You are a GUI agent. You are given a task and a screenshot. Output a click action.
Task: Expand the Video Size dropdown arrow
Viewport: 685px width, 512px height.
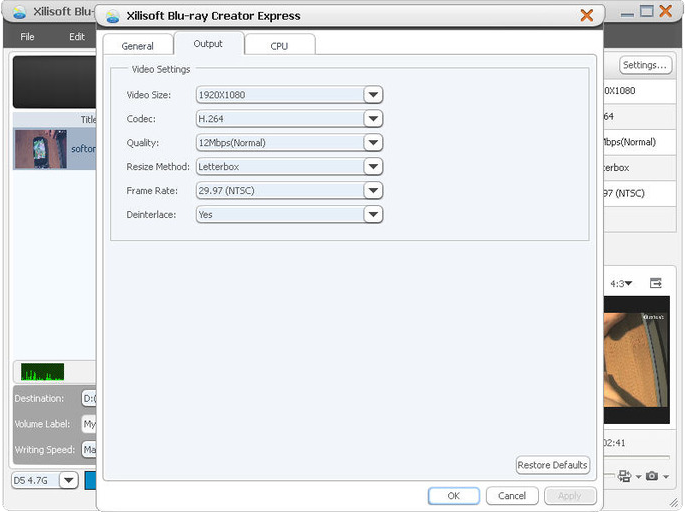tap(373, 95)
